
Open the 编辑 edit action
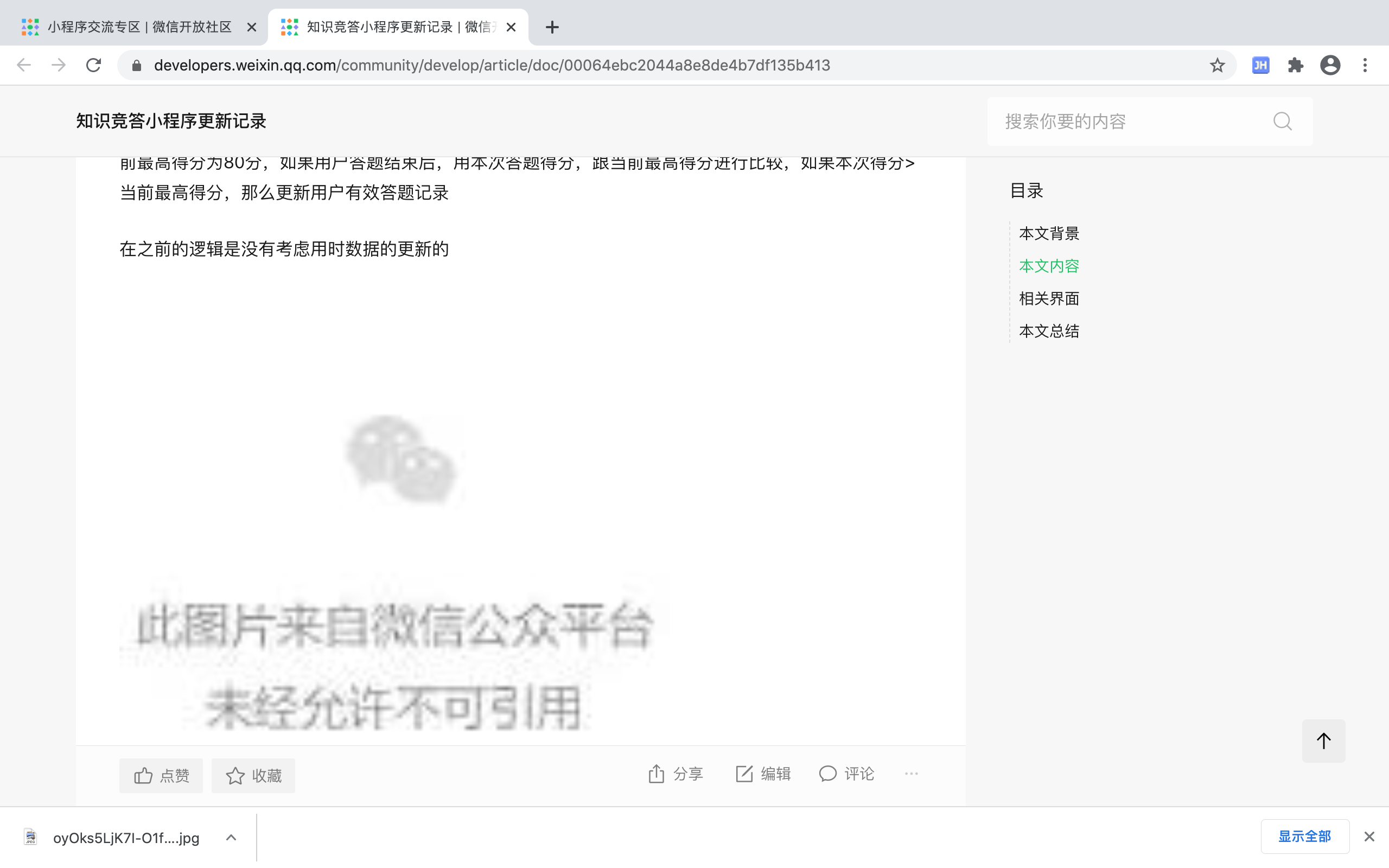pyautogui.click(x=763, y=774)
